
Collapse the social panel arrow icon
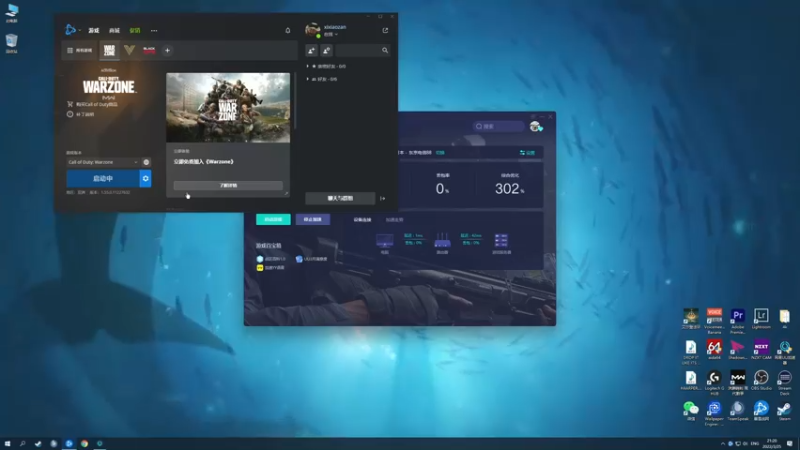[x=383, y=198]
